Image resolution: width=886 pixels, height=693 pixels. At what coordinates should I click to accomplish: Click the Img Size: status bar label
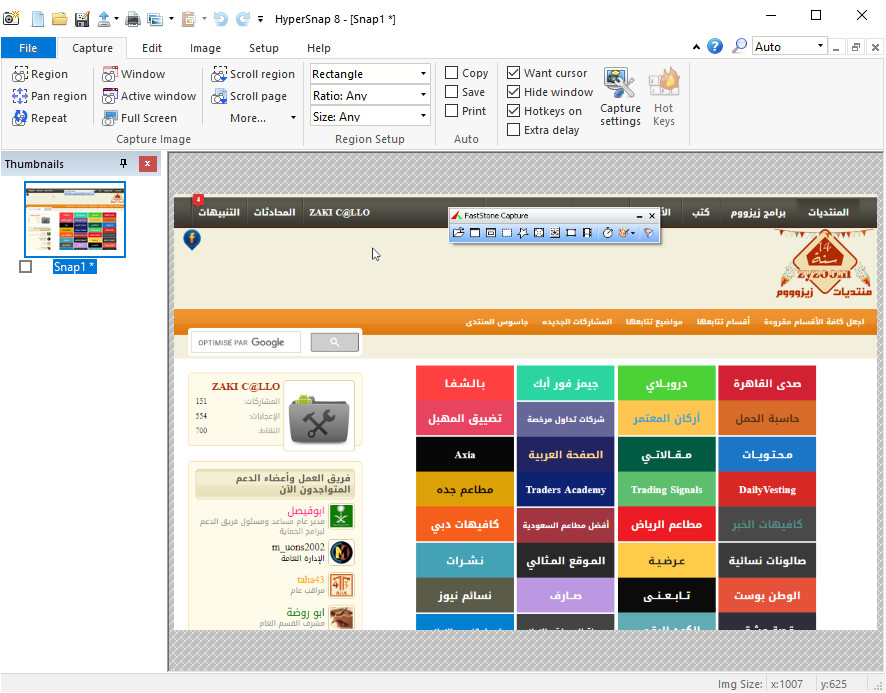tap(740, 684)
